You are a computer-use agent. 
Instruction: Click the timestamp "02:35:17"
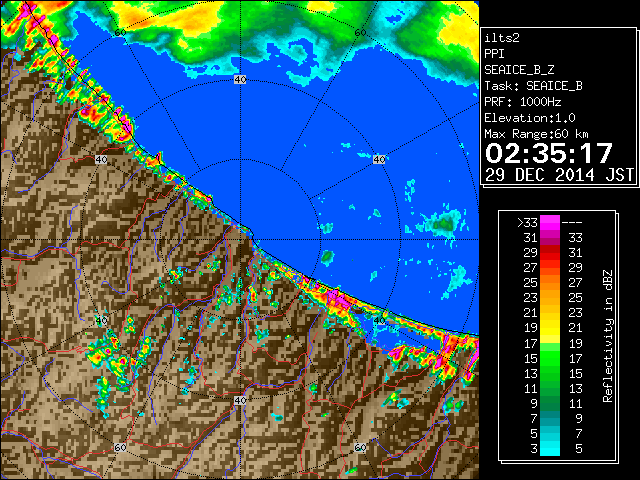coord(549,153)
